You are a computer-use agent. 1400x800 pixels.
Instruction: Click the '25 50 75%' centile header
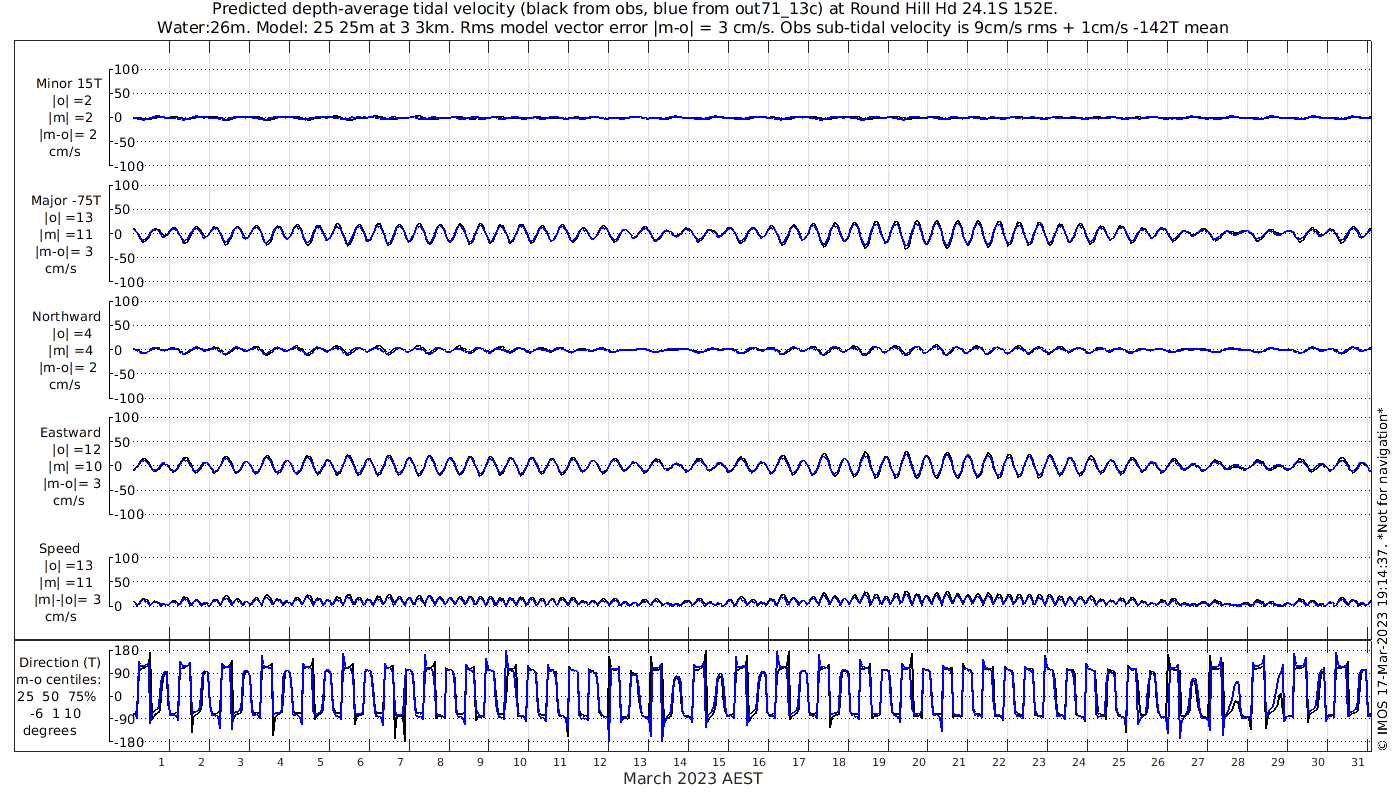(x=58, y=696)
